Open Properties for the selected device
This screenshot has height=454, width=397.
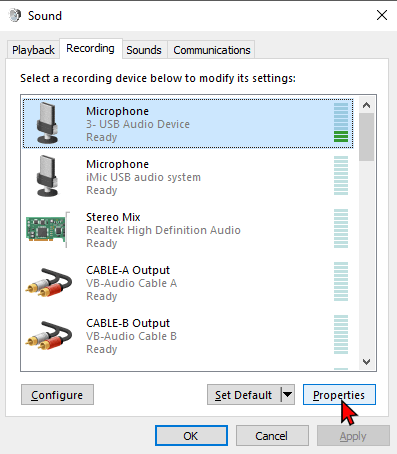pos(339,395)
